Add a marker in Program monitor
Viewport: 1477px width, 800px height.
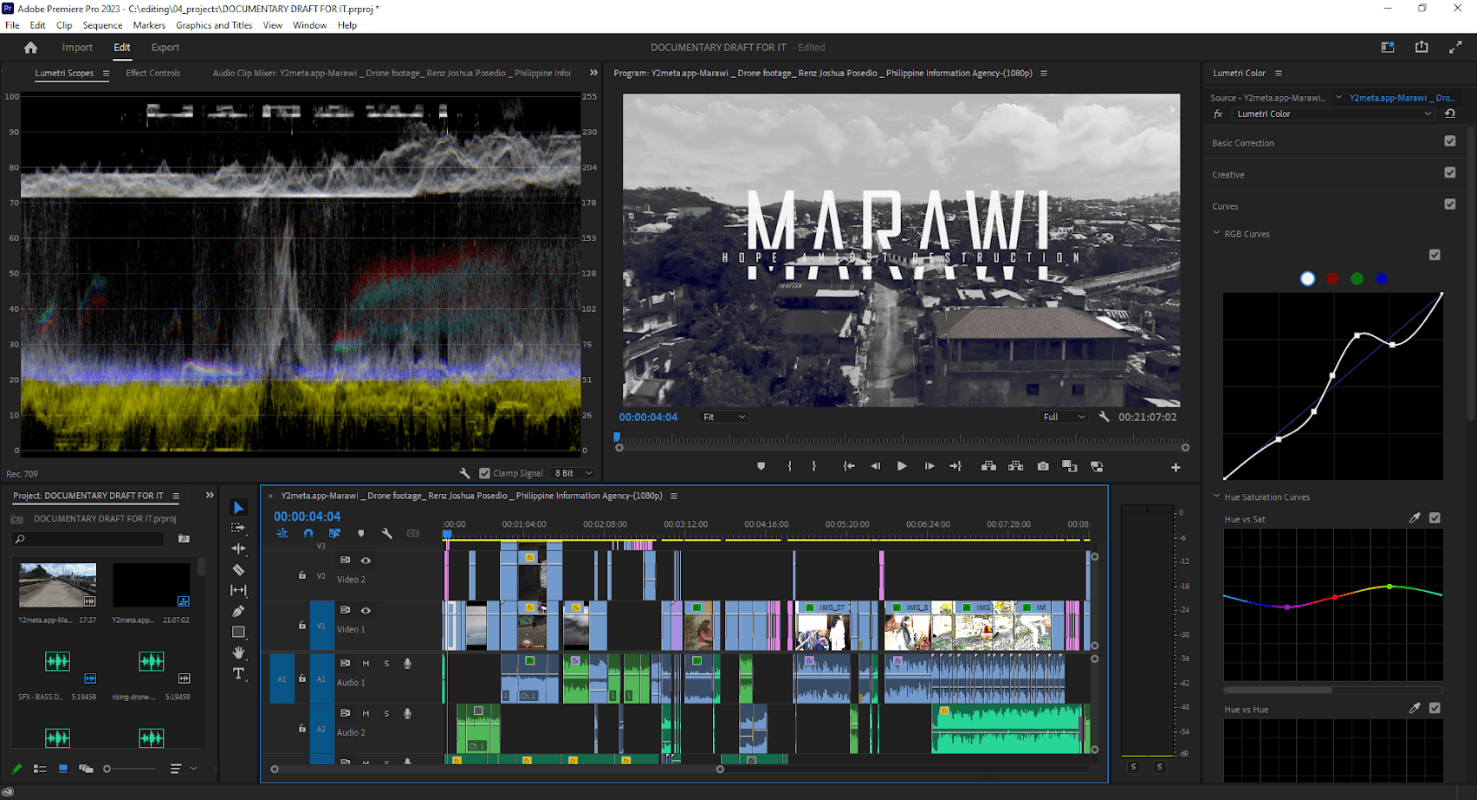pyautogui.click(x=761, y=466)
